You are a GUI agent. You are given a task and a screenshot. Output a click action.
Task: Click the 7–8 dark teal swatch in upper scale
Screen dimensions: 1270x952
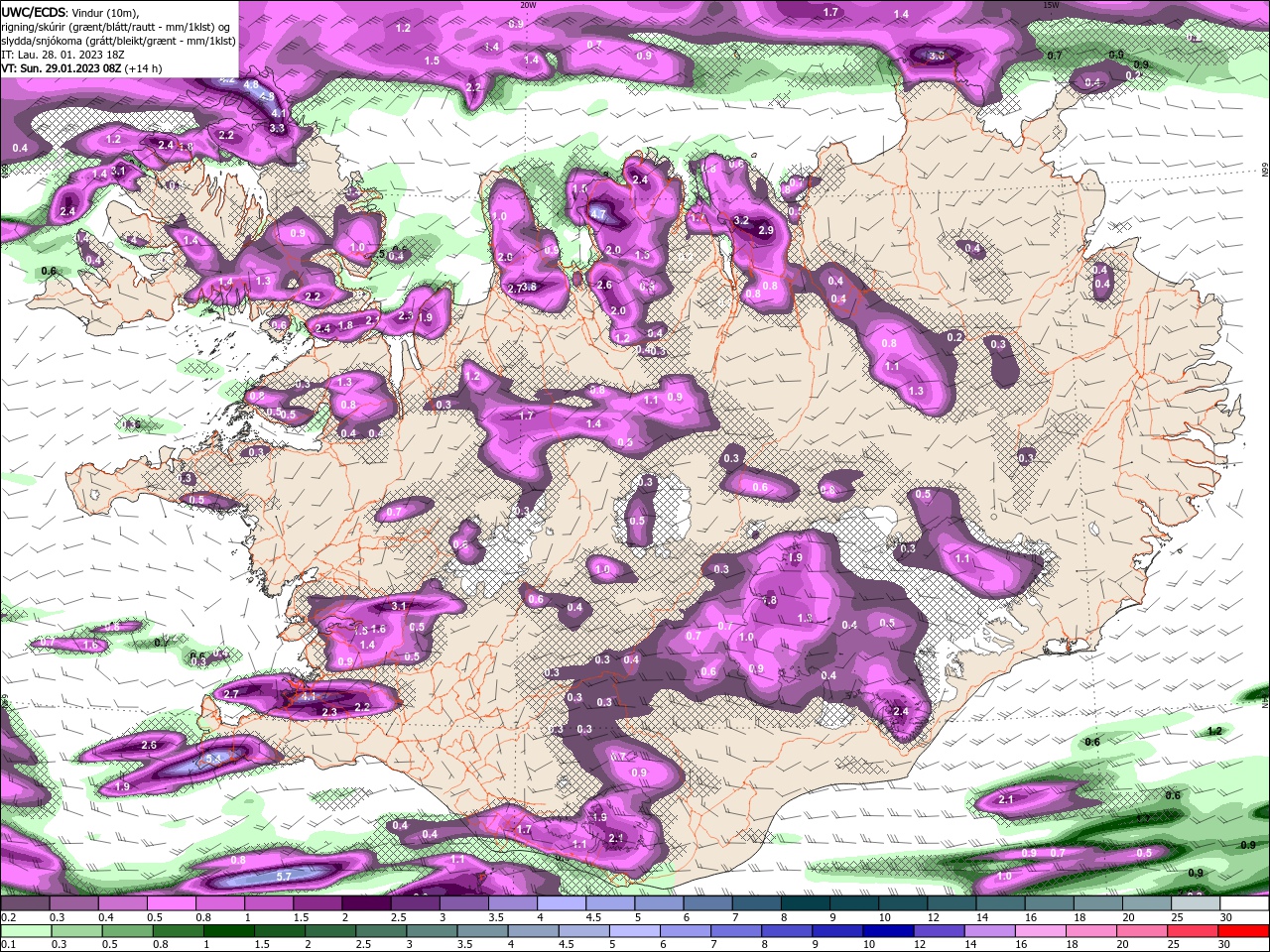tap(757, 903)
